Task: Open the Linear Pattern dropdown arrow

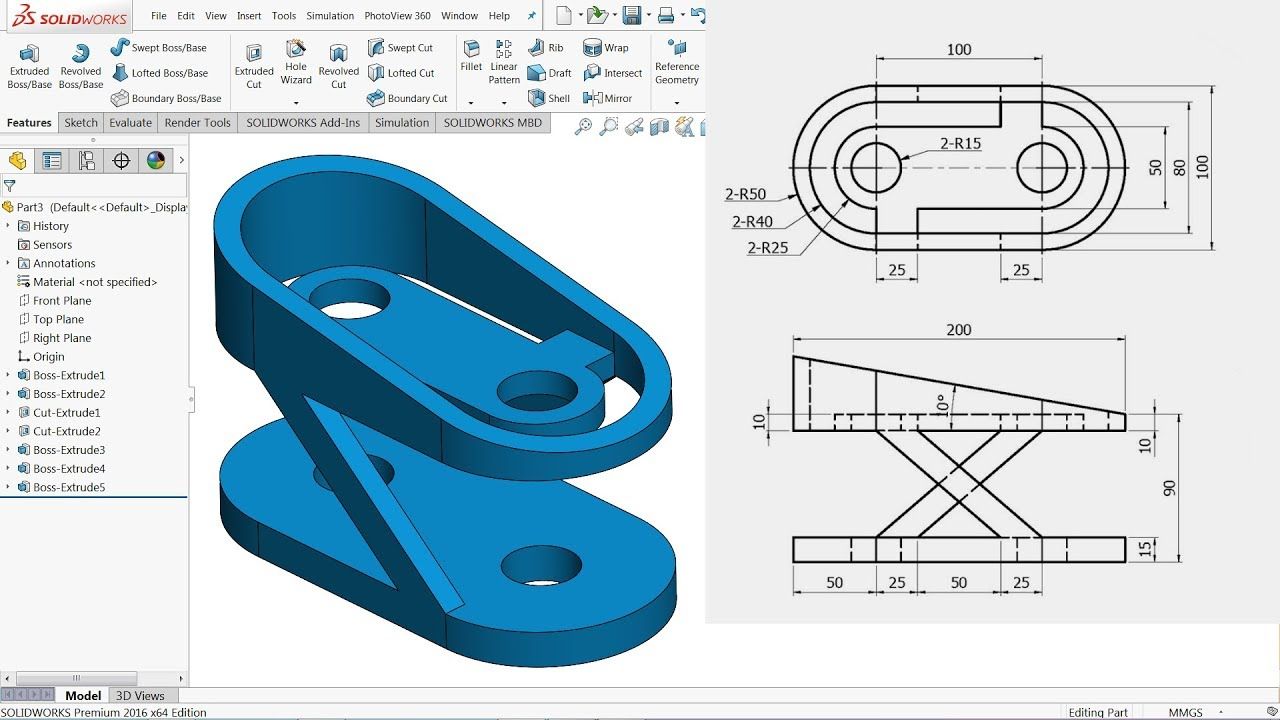Action: tap(504, 101)
